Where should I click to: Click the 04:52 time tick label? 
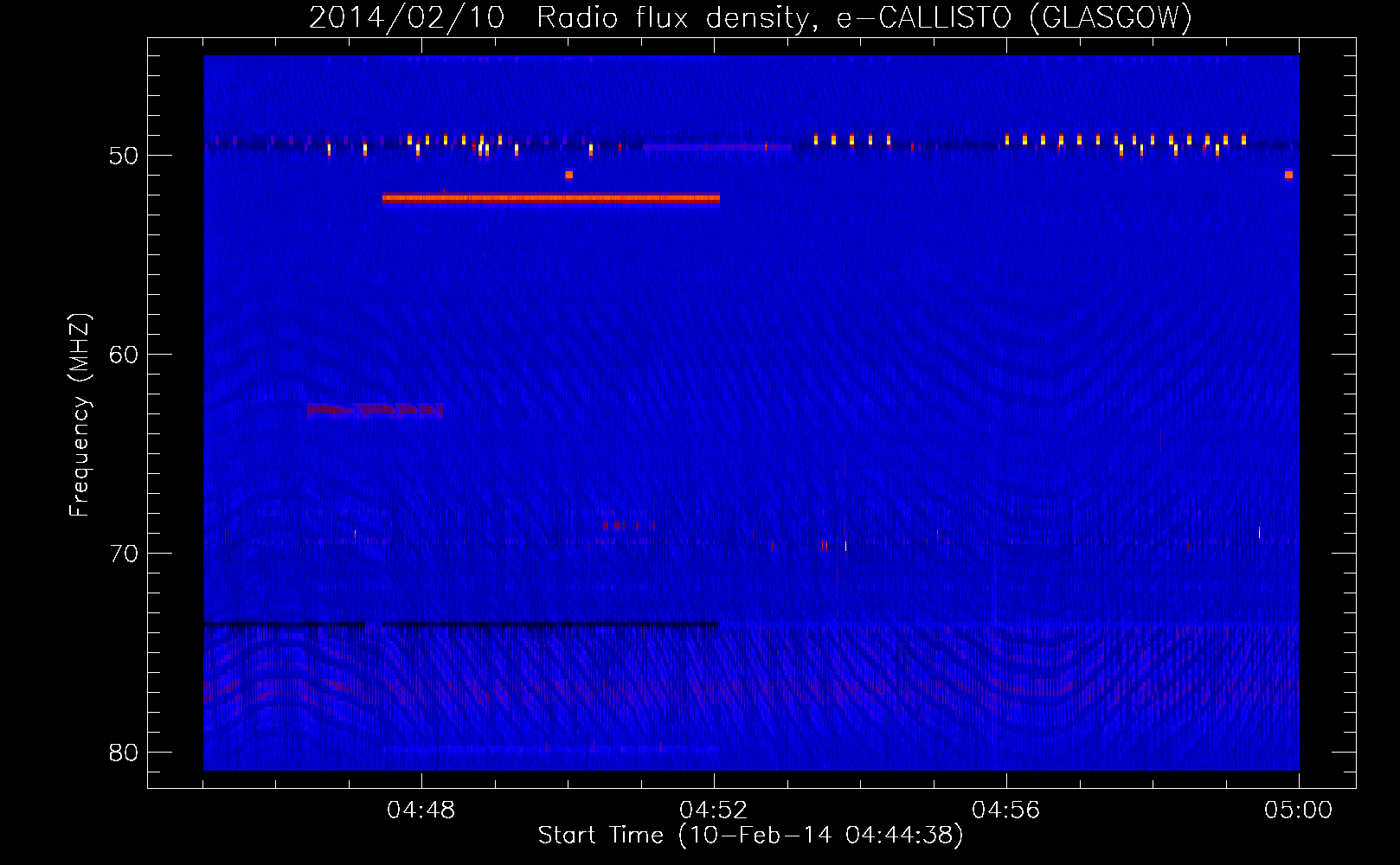coord(713,811)
